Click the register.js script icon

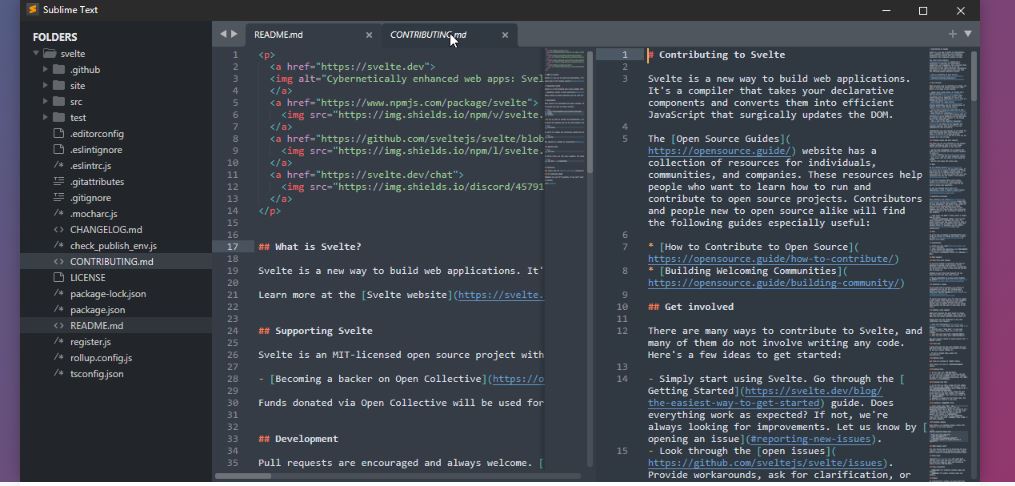(59, 342)
